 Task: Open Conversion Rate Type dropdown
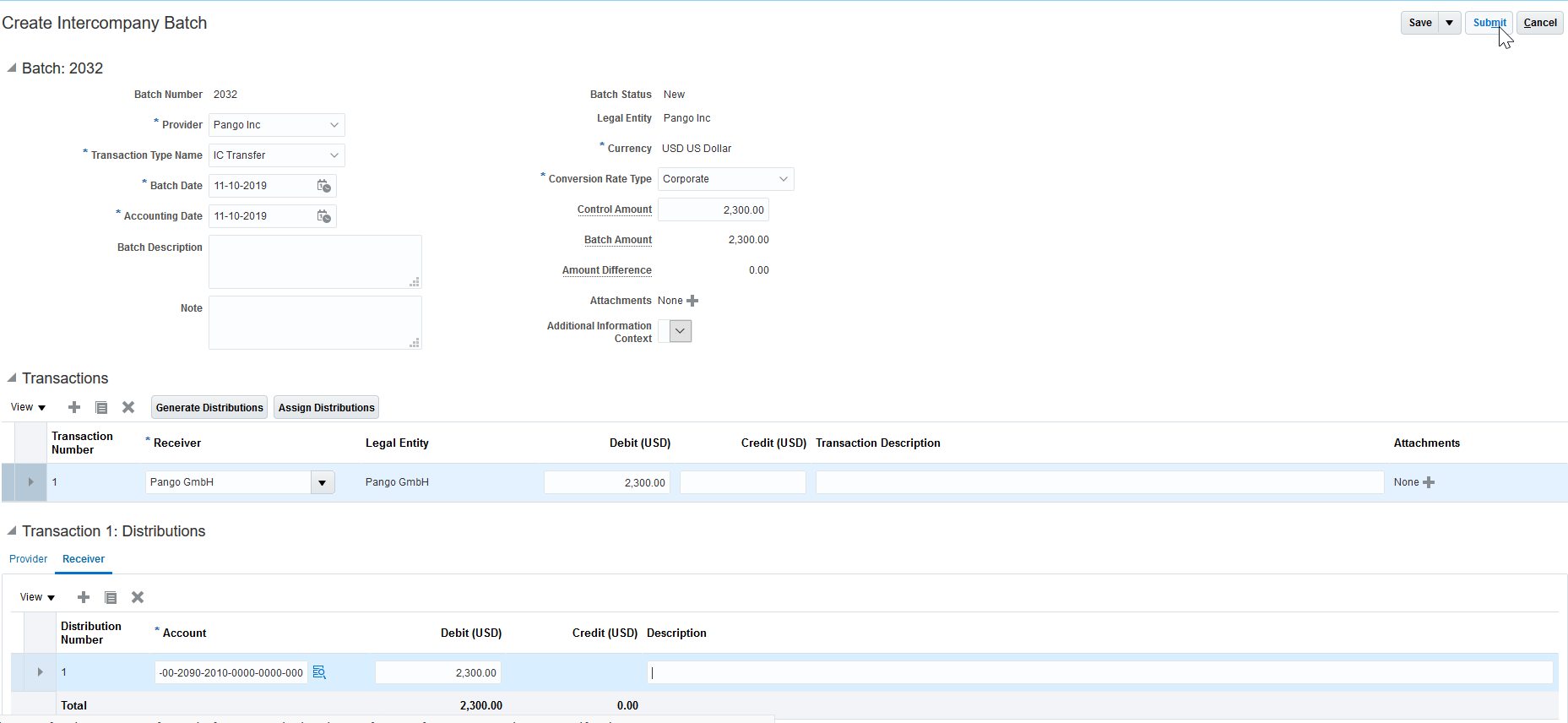point(783,179)
